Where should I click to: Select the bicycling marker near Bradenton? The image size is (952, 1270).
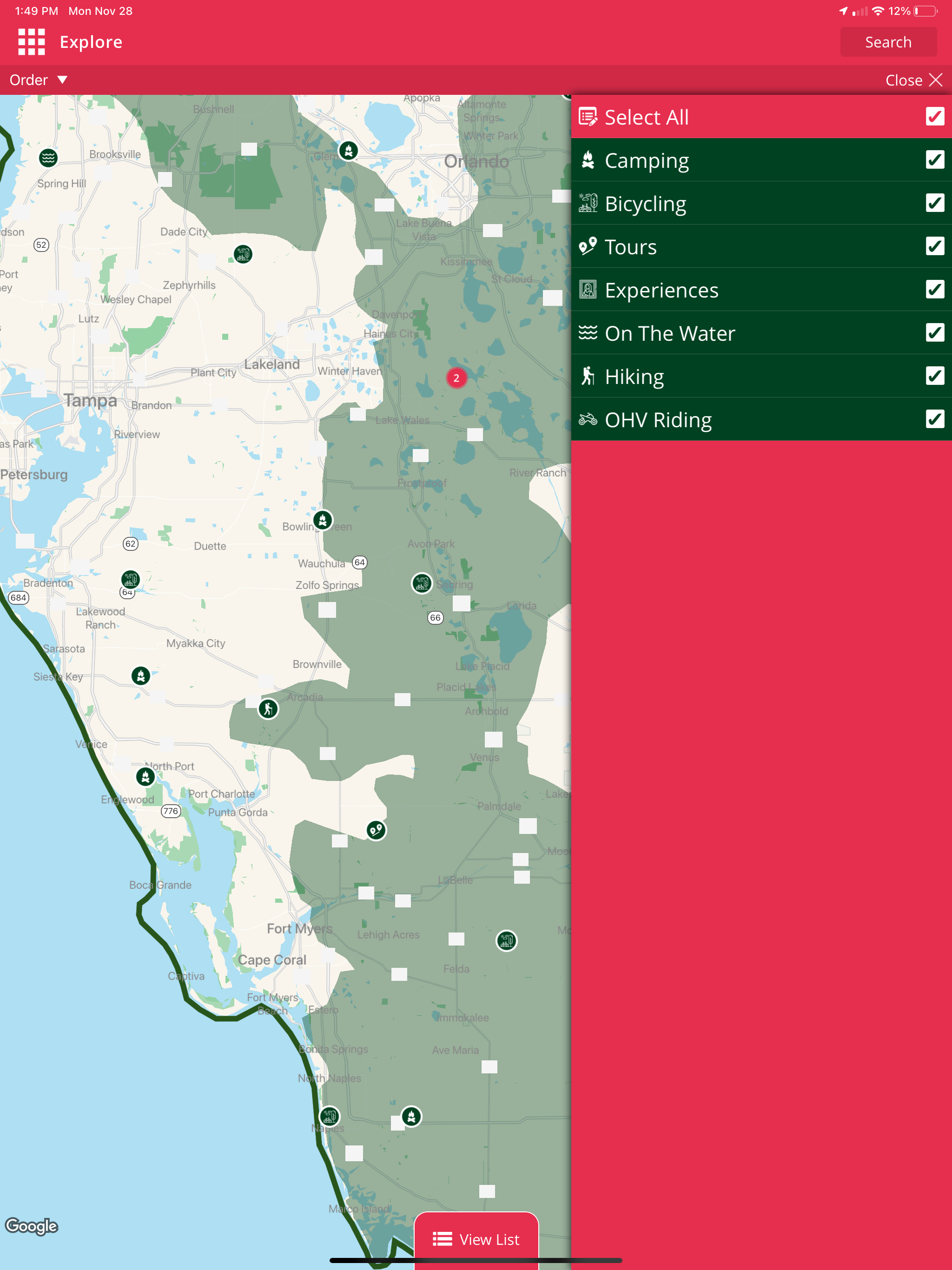coord(130,579)
